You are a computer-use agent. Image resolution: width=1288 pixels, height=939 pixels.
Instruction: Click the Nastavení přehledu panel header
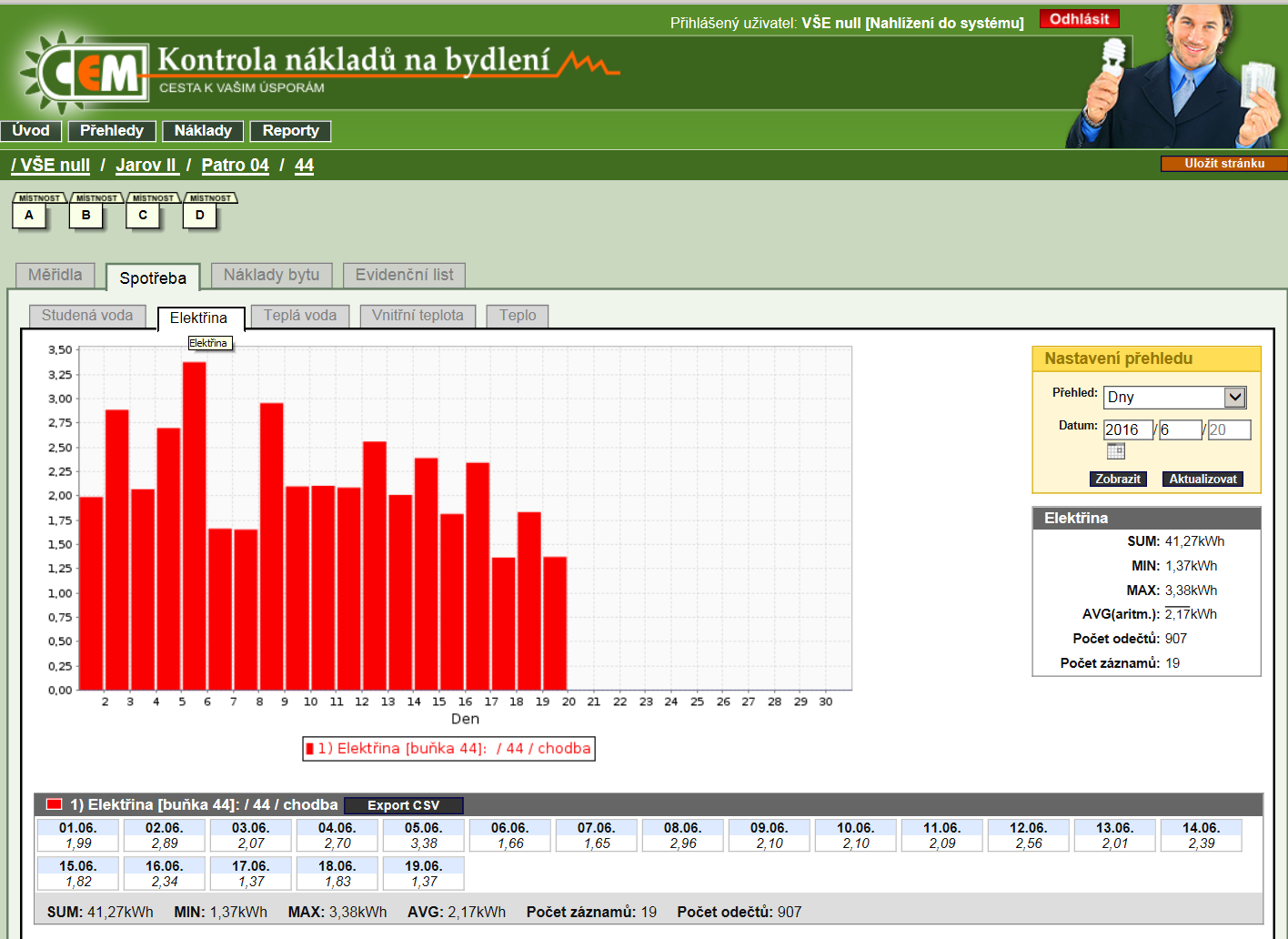[1146, 358]
